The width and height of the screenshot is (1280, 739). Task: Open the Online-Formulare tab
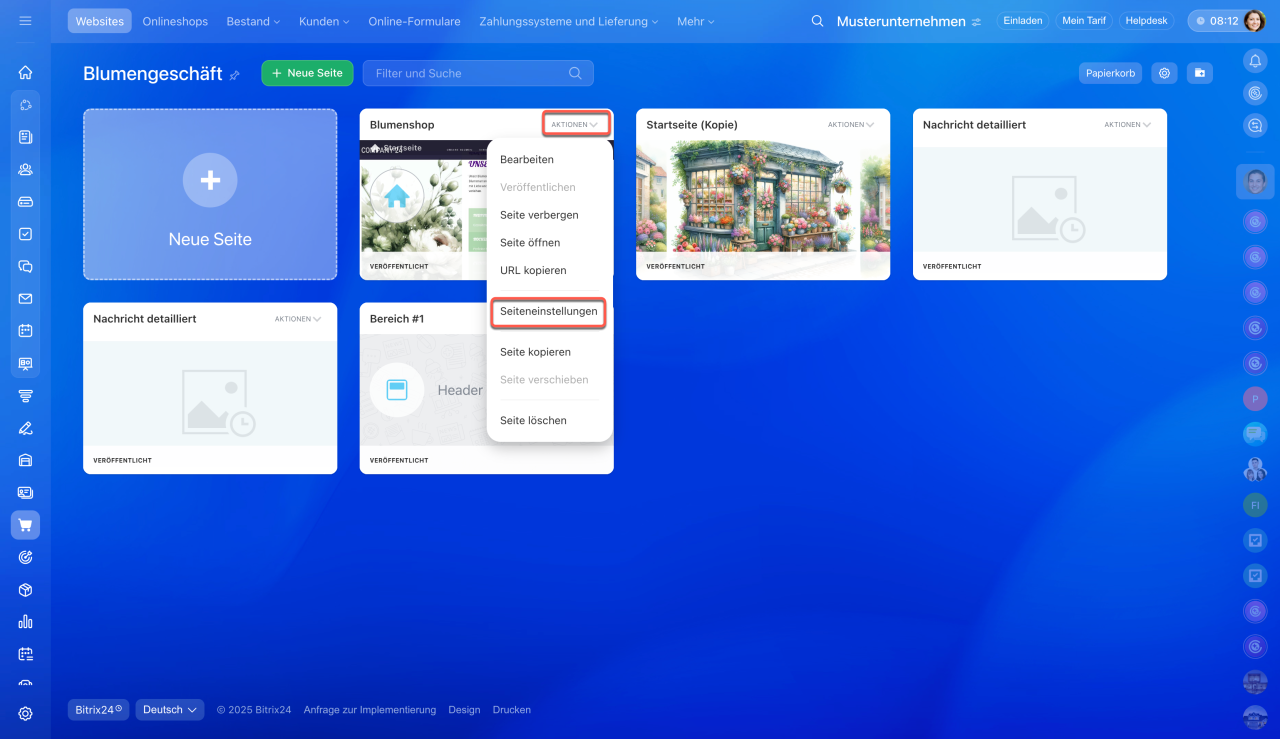click(x=414, y=21)
